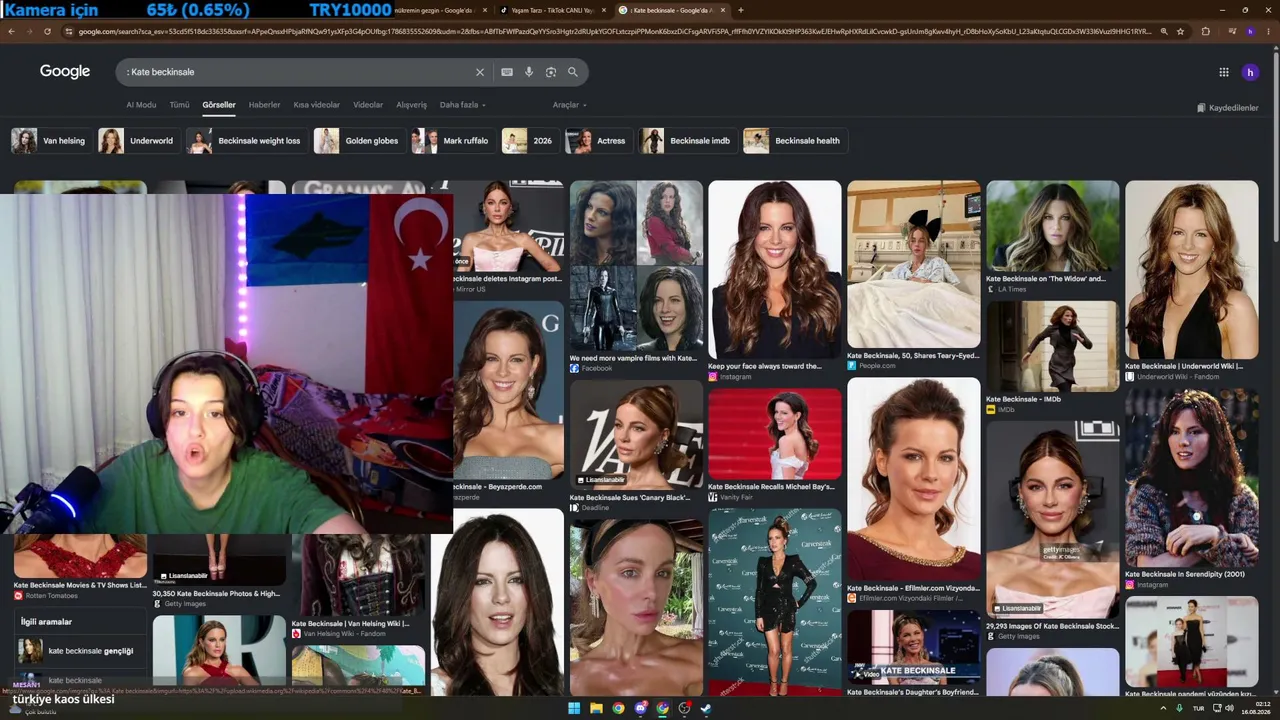This screenshot has width=1280, height=720.
Task: Go back to the previous page
Action: click(x=11, y=31)
